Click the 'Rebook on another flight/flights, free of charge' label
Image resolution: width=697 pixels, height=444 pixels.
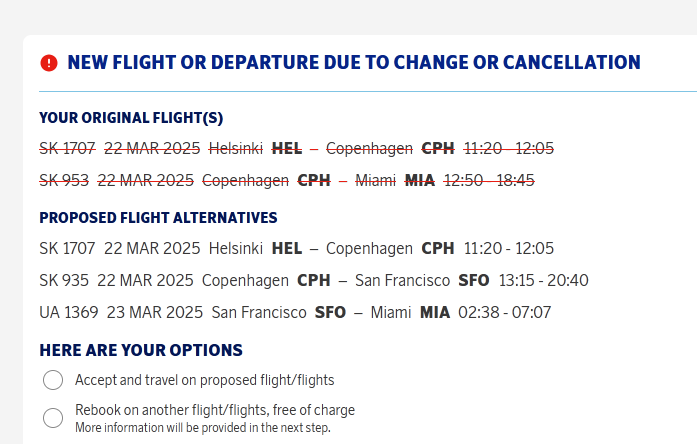tap(214, 410)
